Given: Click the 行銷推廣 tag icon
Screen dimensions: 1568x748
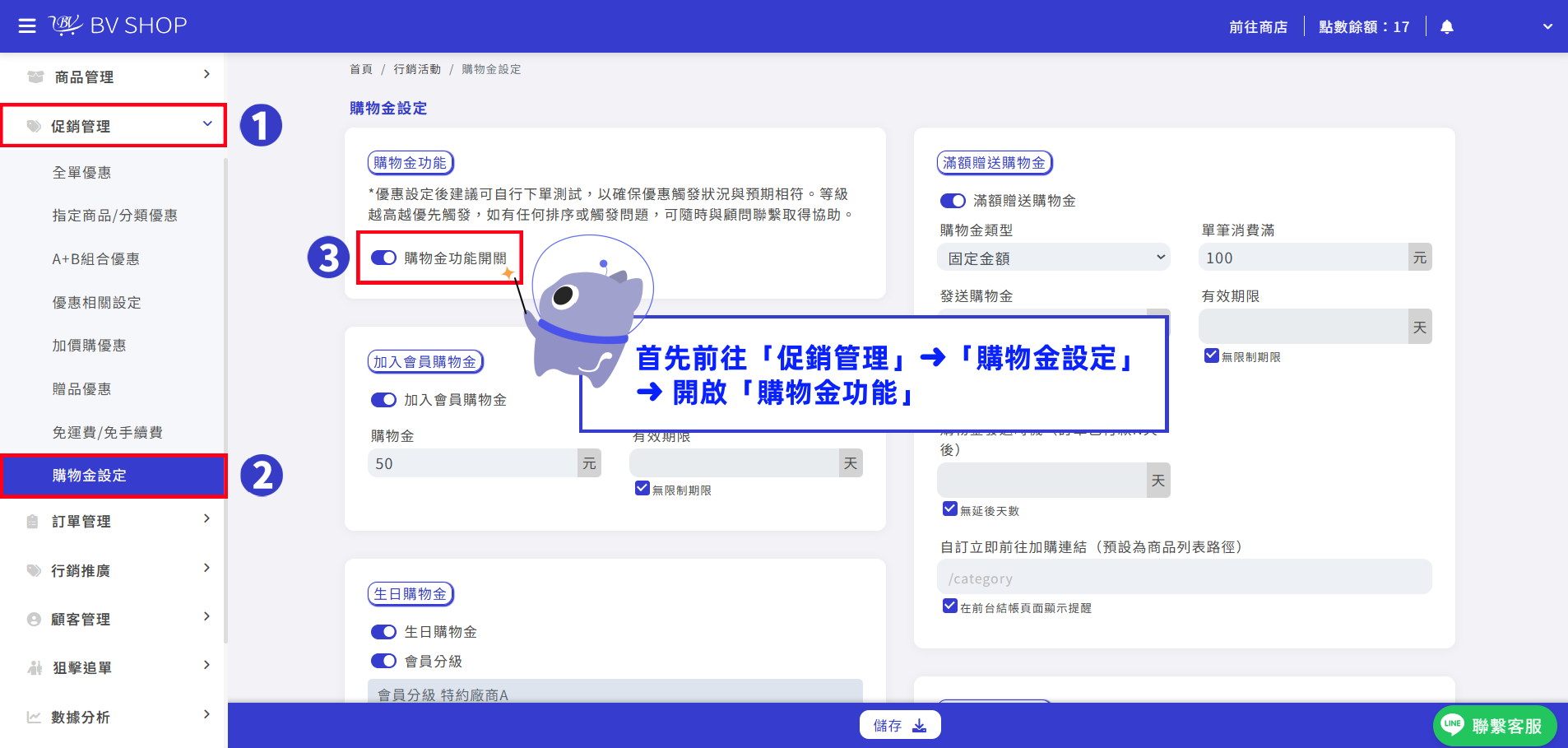Looking at the screenshot, I should [34, 570].
